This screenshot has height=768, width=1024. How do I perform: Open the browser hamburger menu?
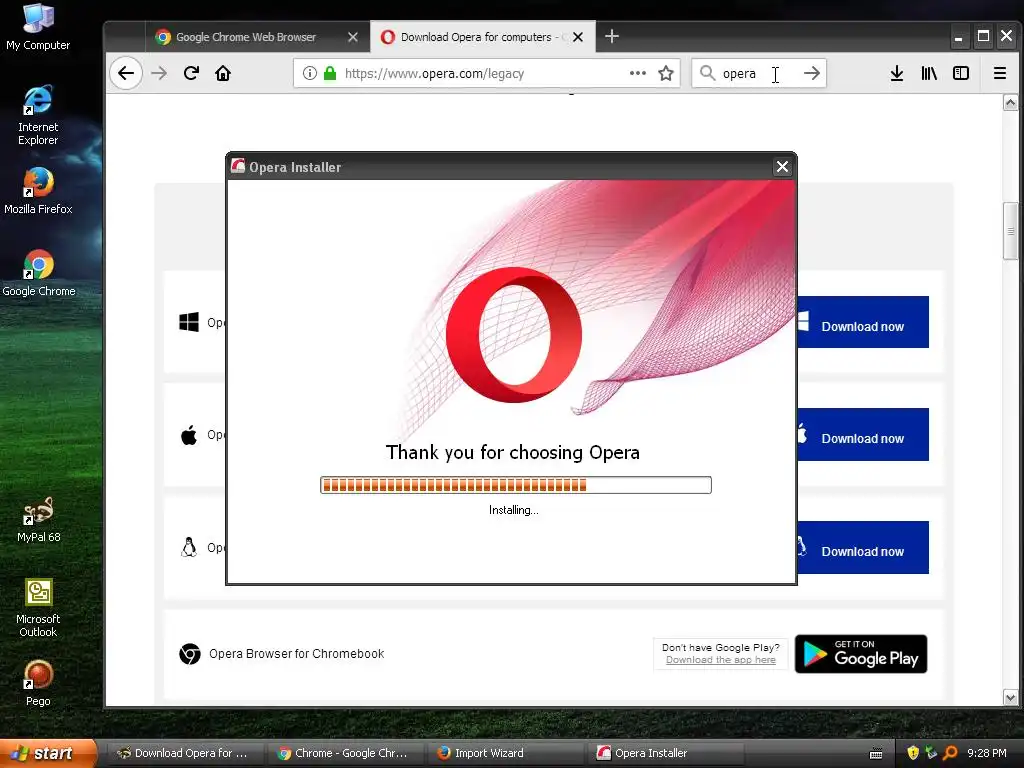[999, 73]
